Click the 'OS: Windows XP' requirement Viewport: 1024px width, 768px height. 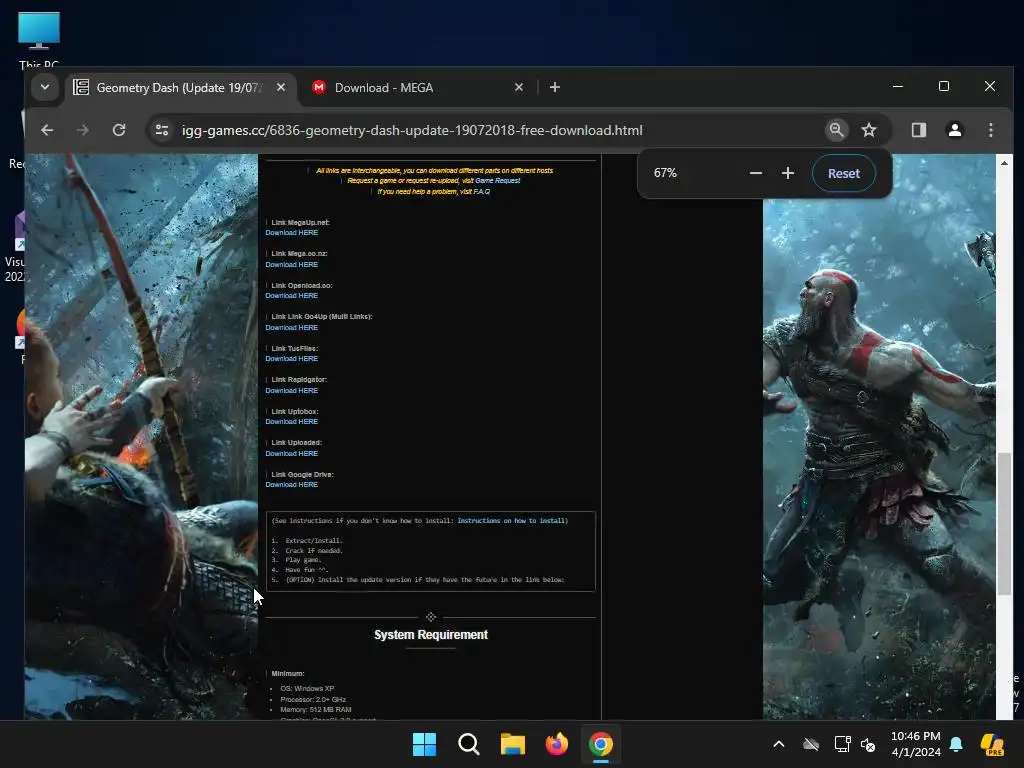307,688
